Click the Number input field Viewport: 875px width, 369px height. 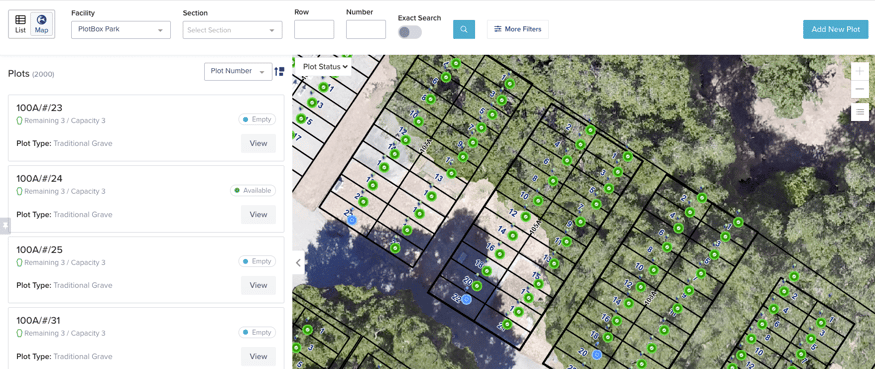[x=366, y=30]
